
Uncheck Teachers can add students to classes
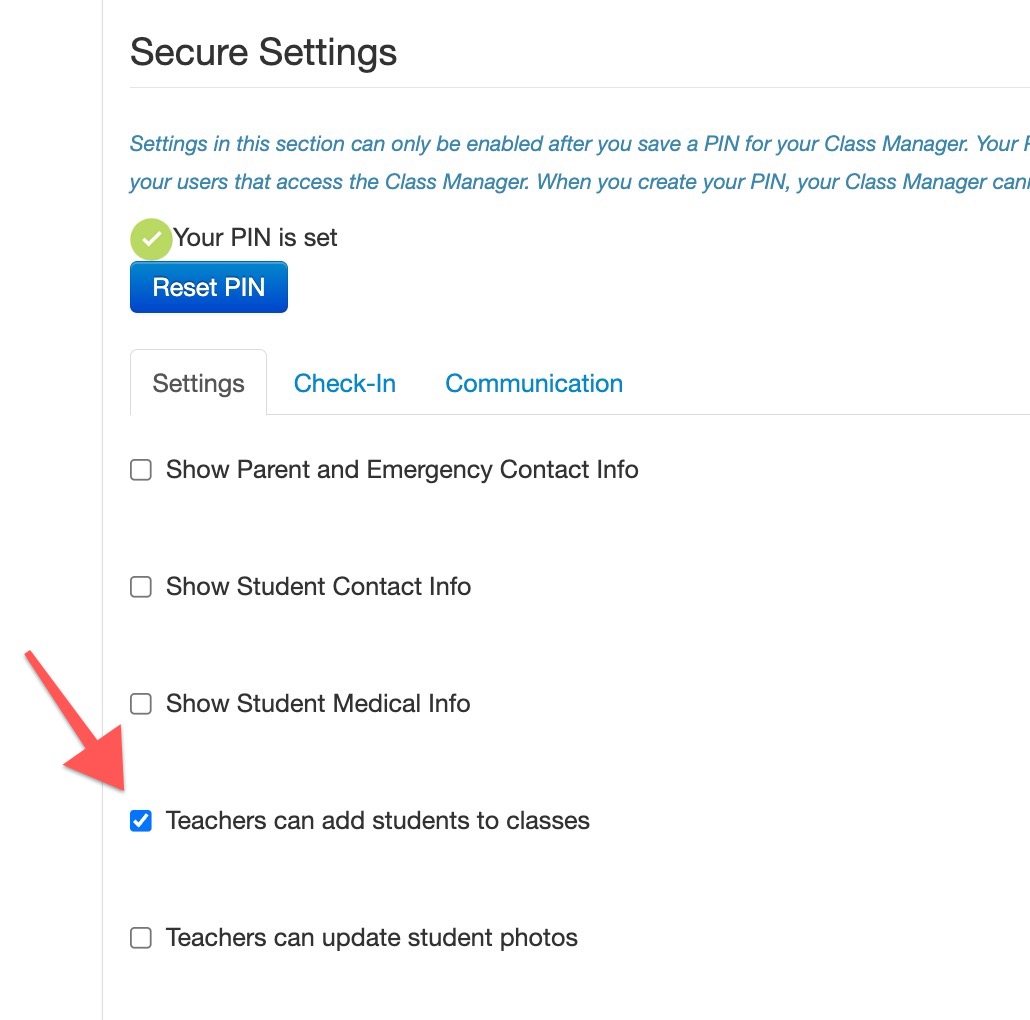pos(141,820)
